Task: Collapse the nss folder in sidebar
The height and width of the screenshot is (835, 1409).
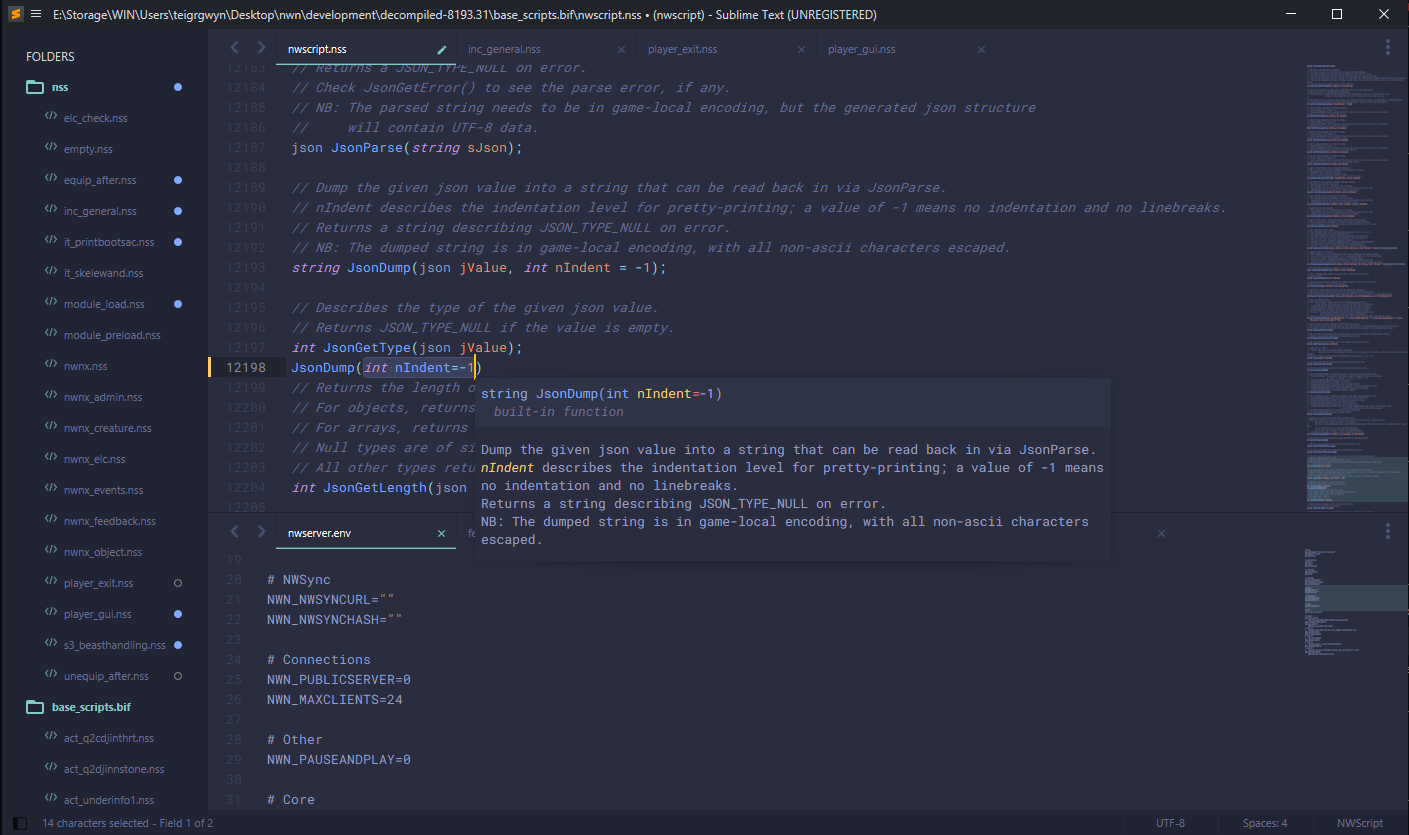Action: coord(35,87)
